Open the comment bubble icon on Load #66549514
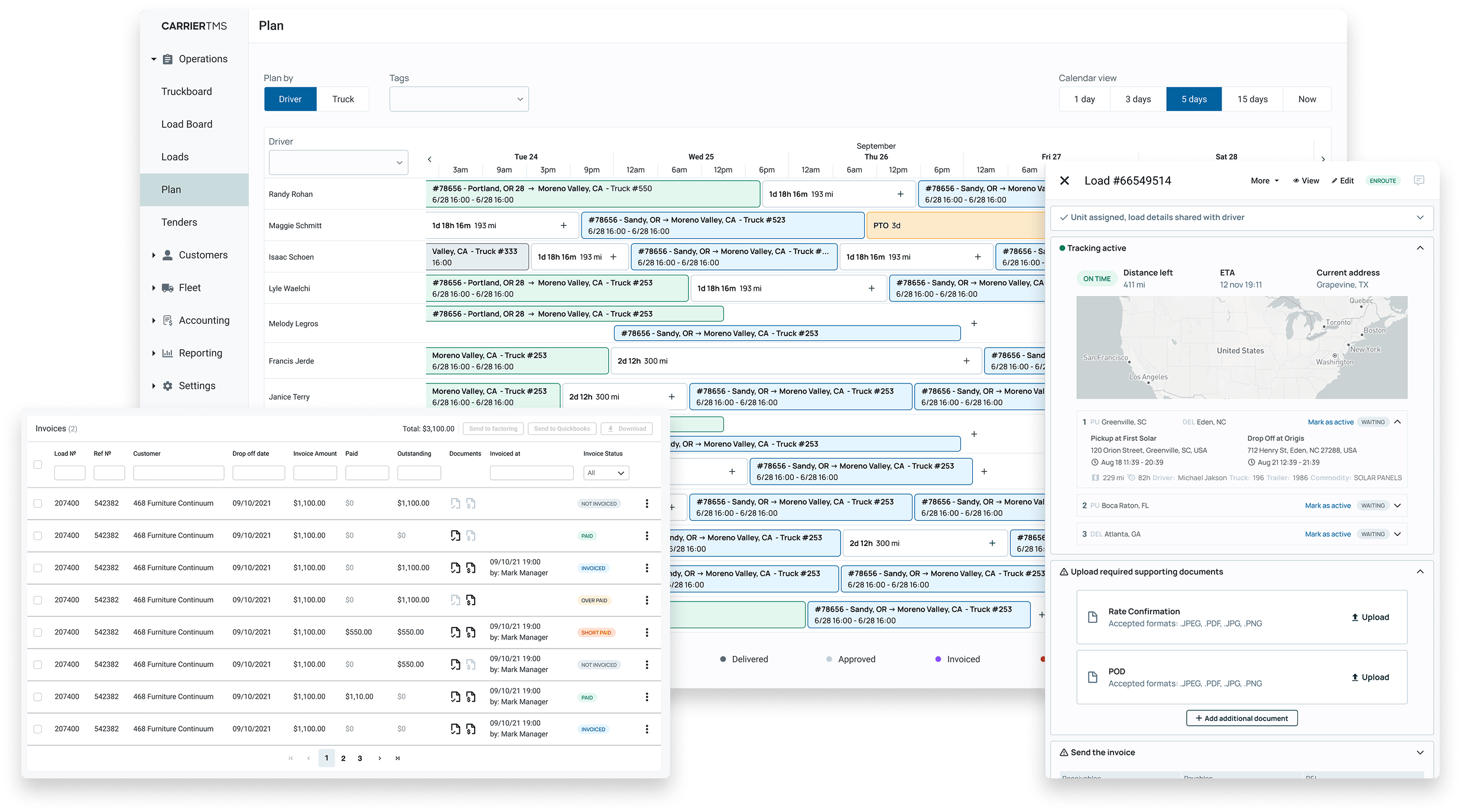The image size is (1461, 812). (x=1420, y=180)
